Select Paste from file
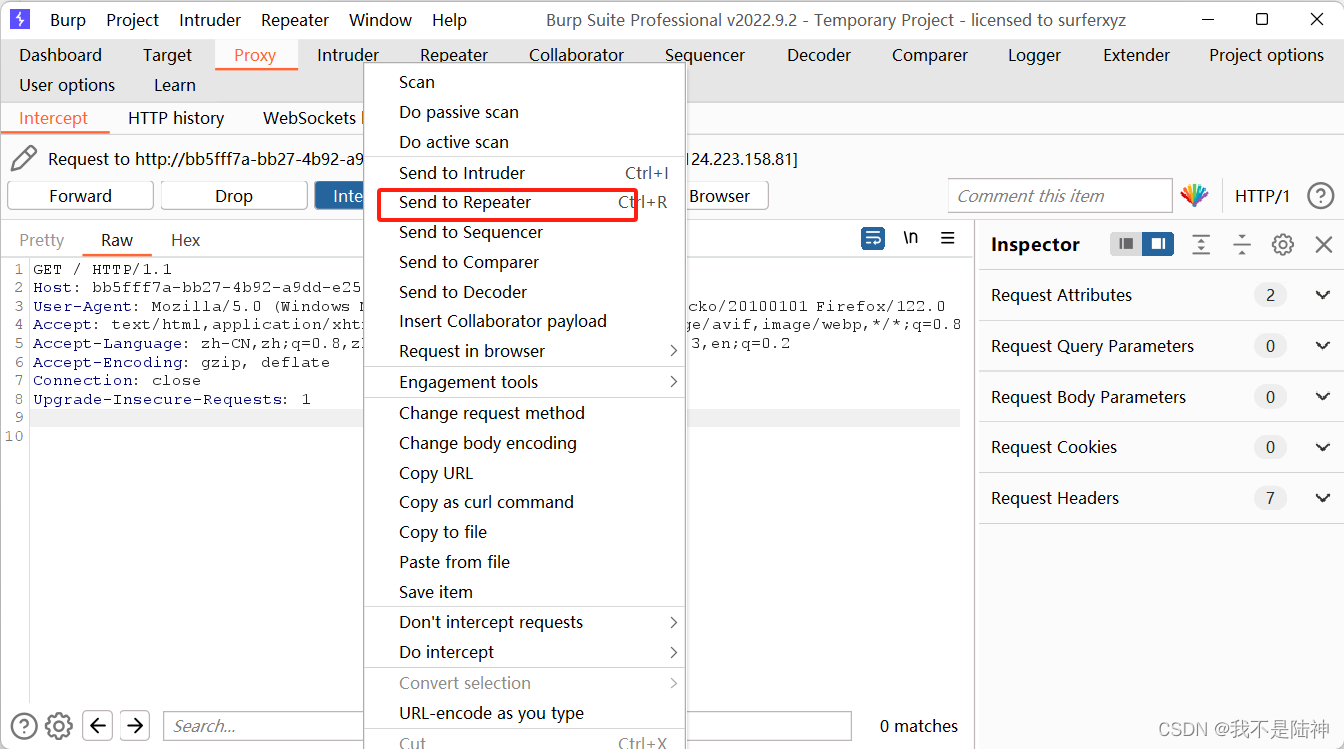1344x749 pixels. click(x=525, y=562)
